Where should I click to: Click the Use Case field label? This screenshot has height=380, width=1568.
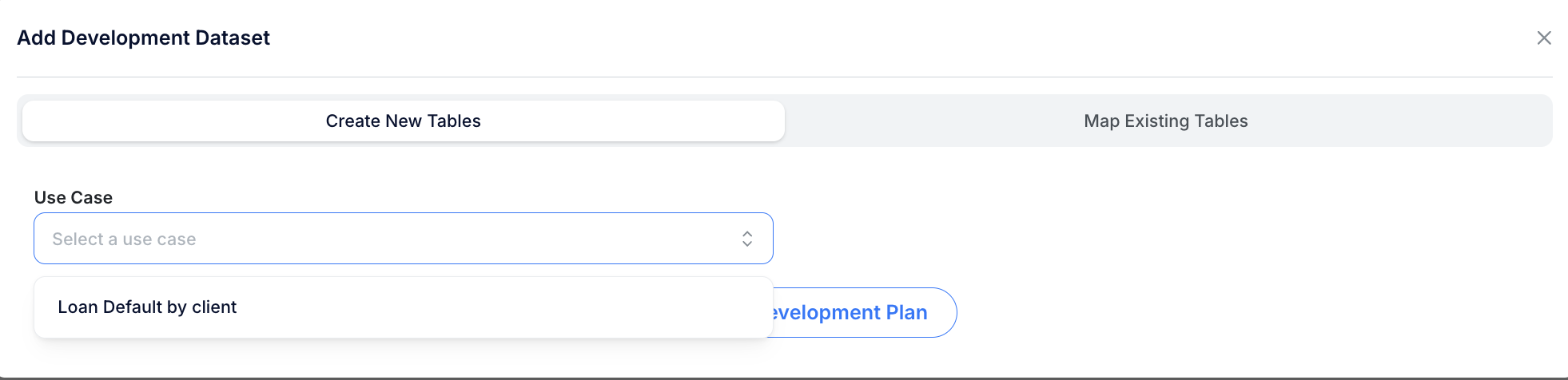click(74, 198)
